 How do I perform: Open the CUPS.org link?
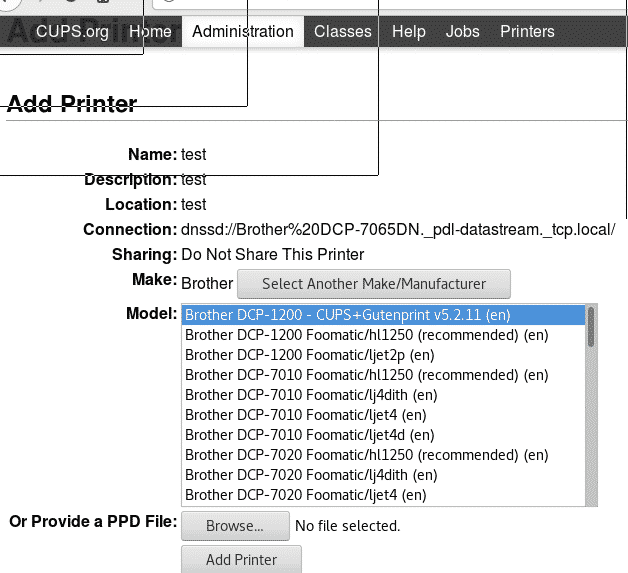coord(72,32)
